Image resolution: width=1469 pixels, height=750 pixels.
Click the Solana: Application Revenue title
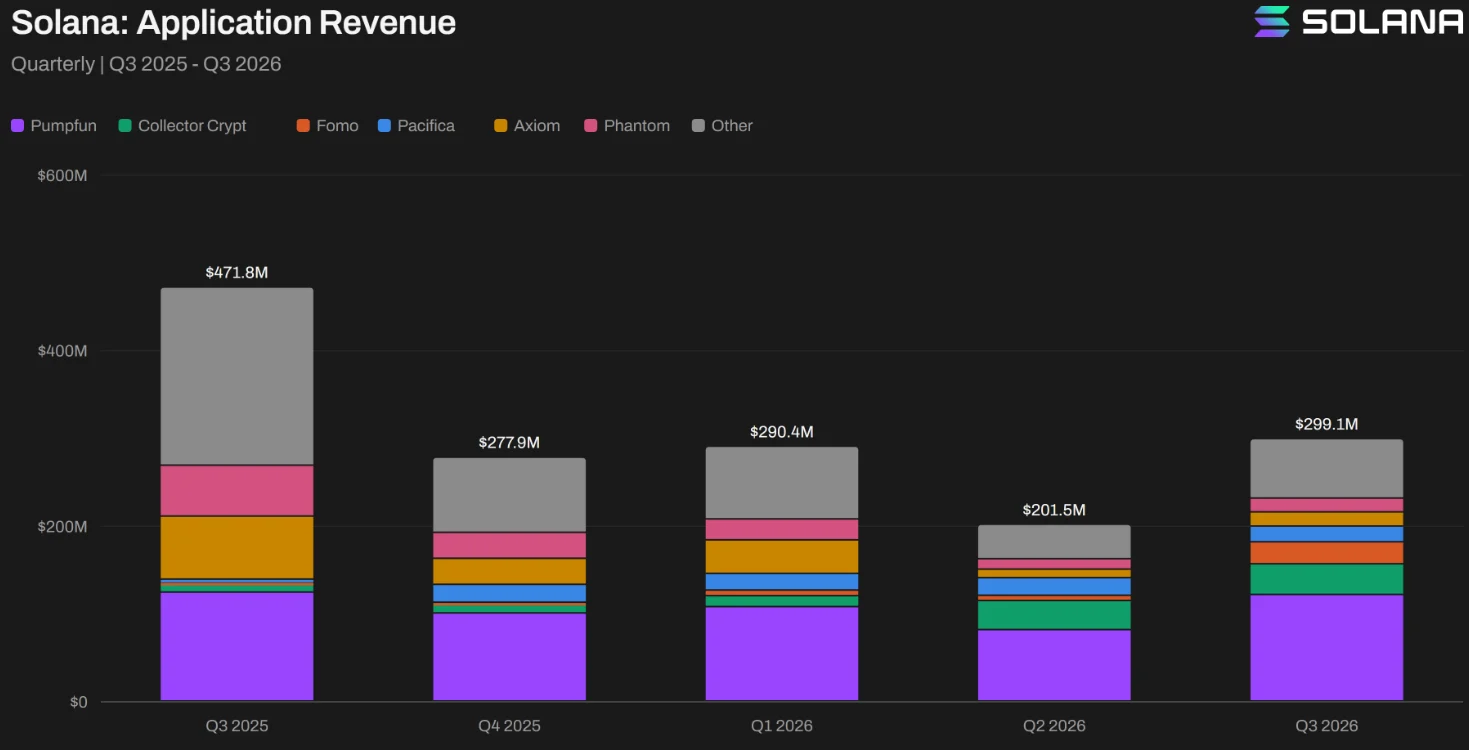[x=234, y=23]
